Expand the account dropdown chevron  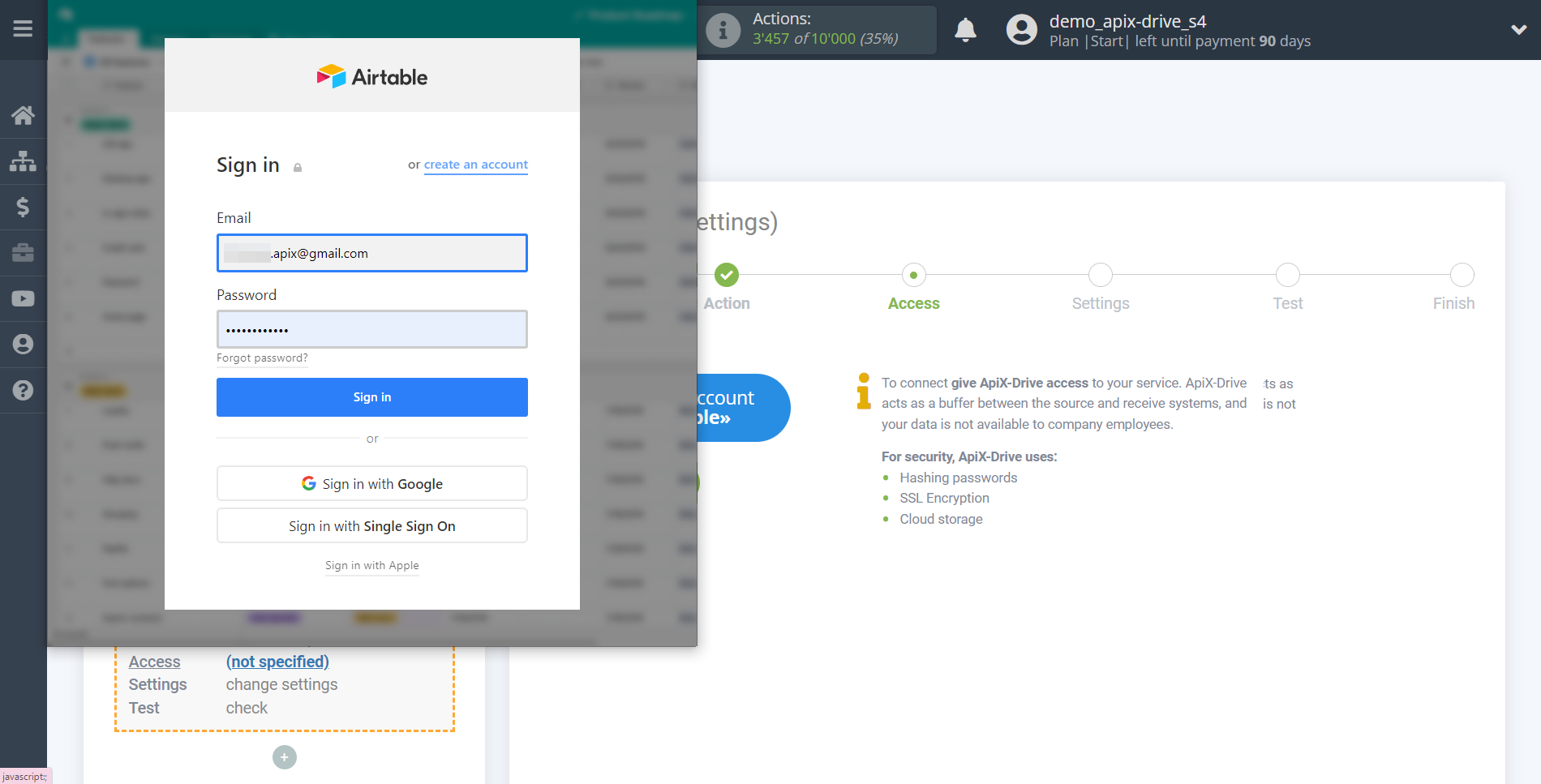tap(1518, 30)
